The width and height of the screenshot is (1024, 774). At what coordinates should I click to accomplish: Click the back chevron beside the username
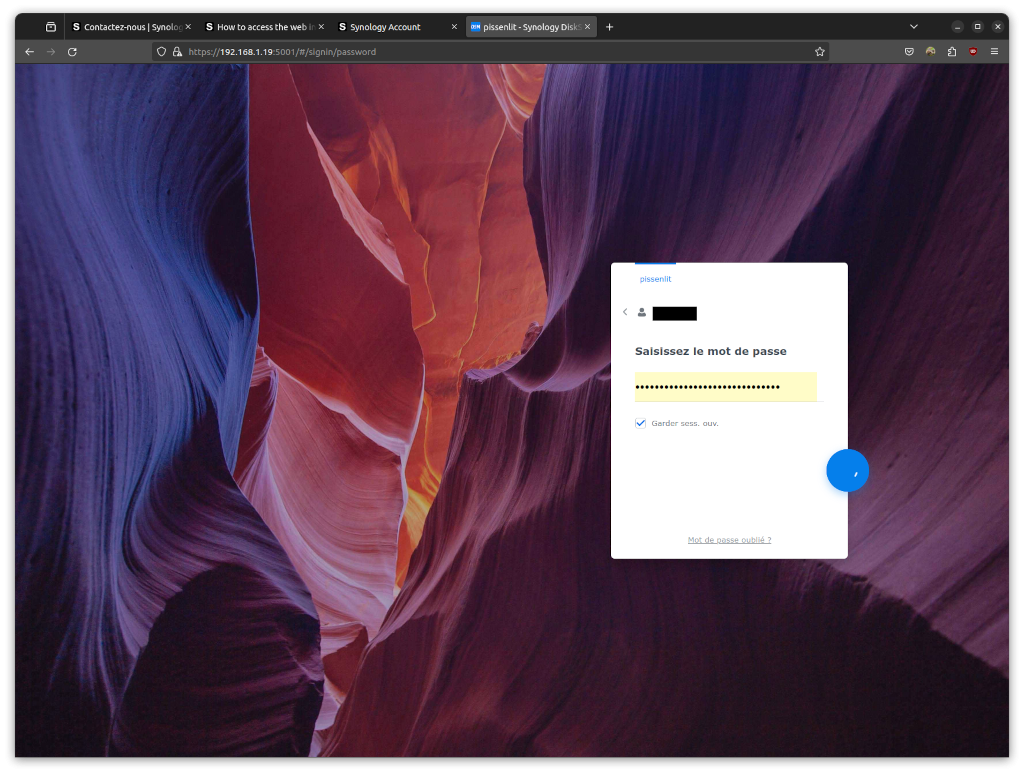[625, 312]
